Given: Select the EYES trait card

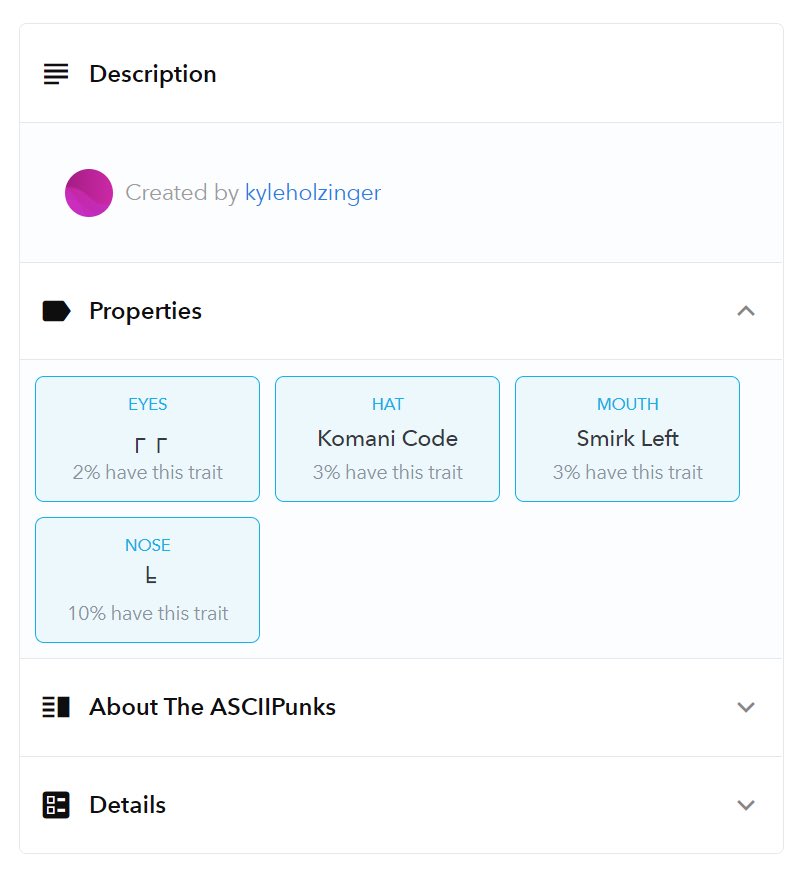Looking at the screenshot, I should [148, 439].
